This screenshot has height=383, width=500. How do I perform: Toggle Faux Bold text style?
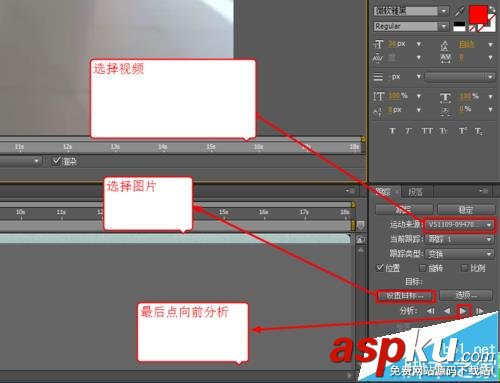(x=392, y=131)
